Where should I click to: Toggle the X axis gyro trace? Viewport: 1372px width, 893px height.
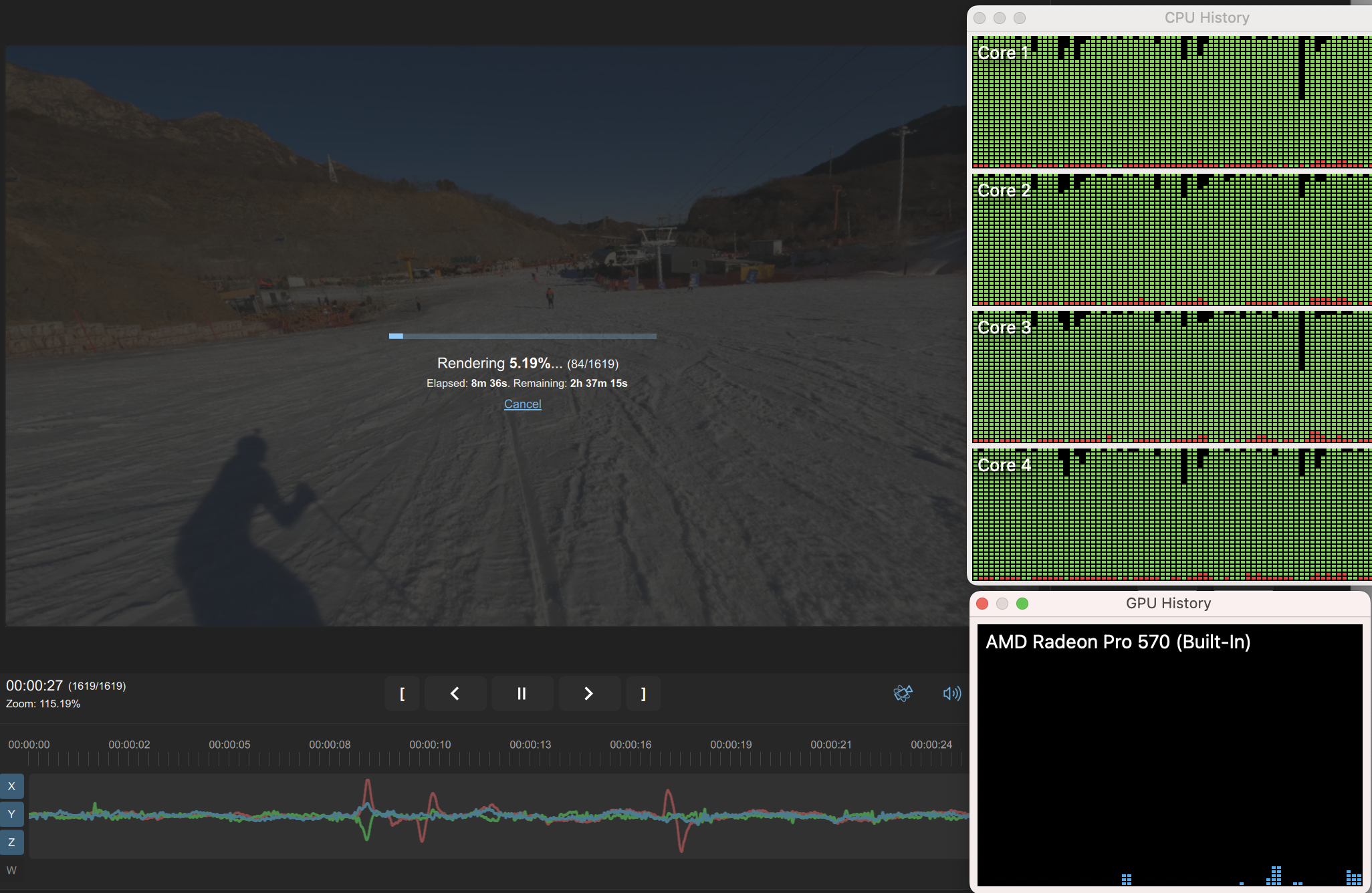click(11, 786)
